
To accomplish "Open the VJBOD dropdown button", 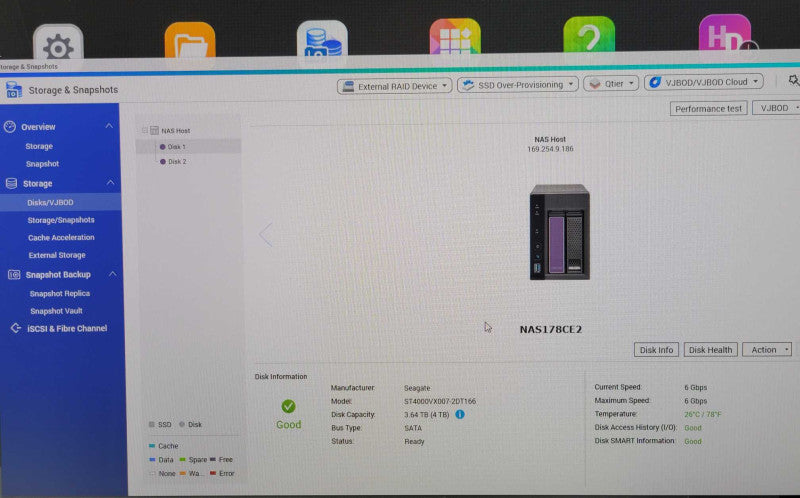I will coord(776,108).
